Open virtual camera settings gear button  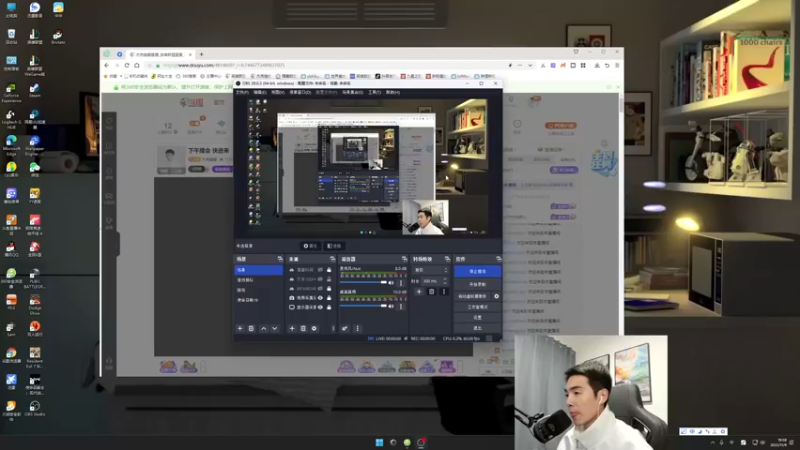pyautogui.click(x=496, y=296)
